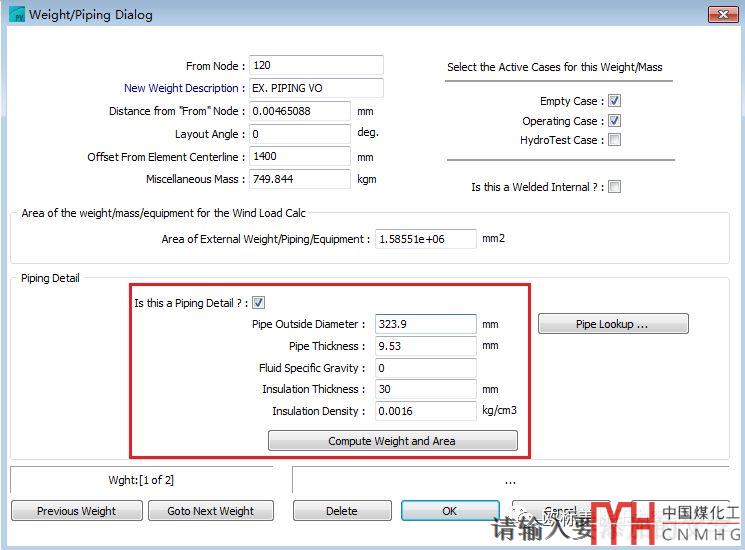Image resolution: width=745 pixels, height=550 pixels.
Task: Edit the New Weight Description field
Action: coord(315,88)
